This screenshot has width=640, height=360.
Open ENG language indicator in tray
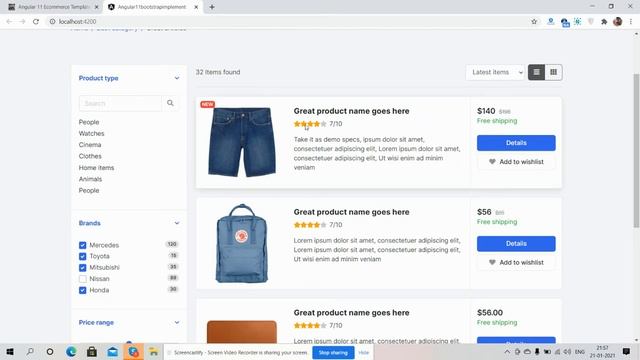point(580,351)
